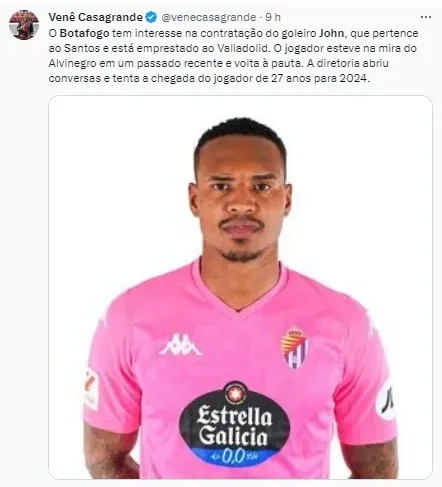Open the three-dot more options menu
The width and height of the screenshot is (442, 487).
tap(426, 17)
